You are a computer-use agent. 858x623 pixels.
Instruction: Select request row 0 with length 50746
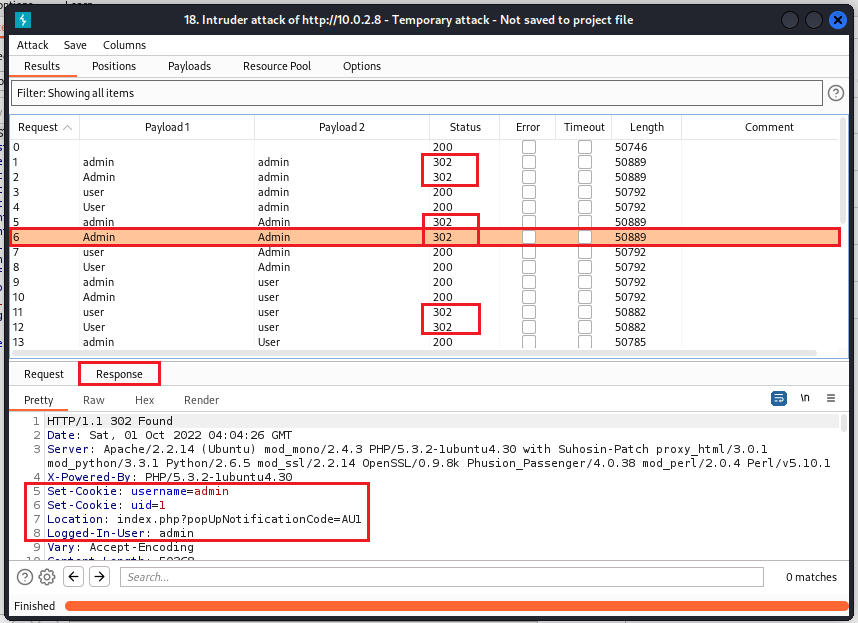click(424, 147)
